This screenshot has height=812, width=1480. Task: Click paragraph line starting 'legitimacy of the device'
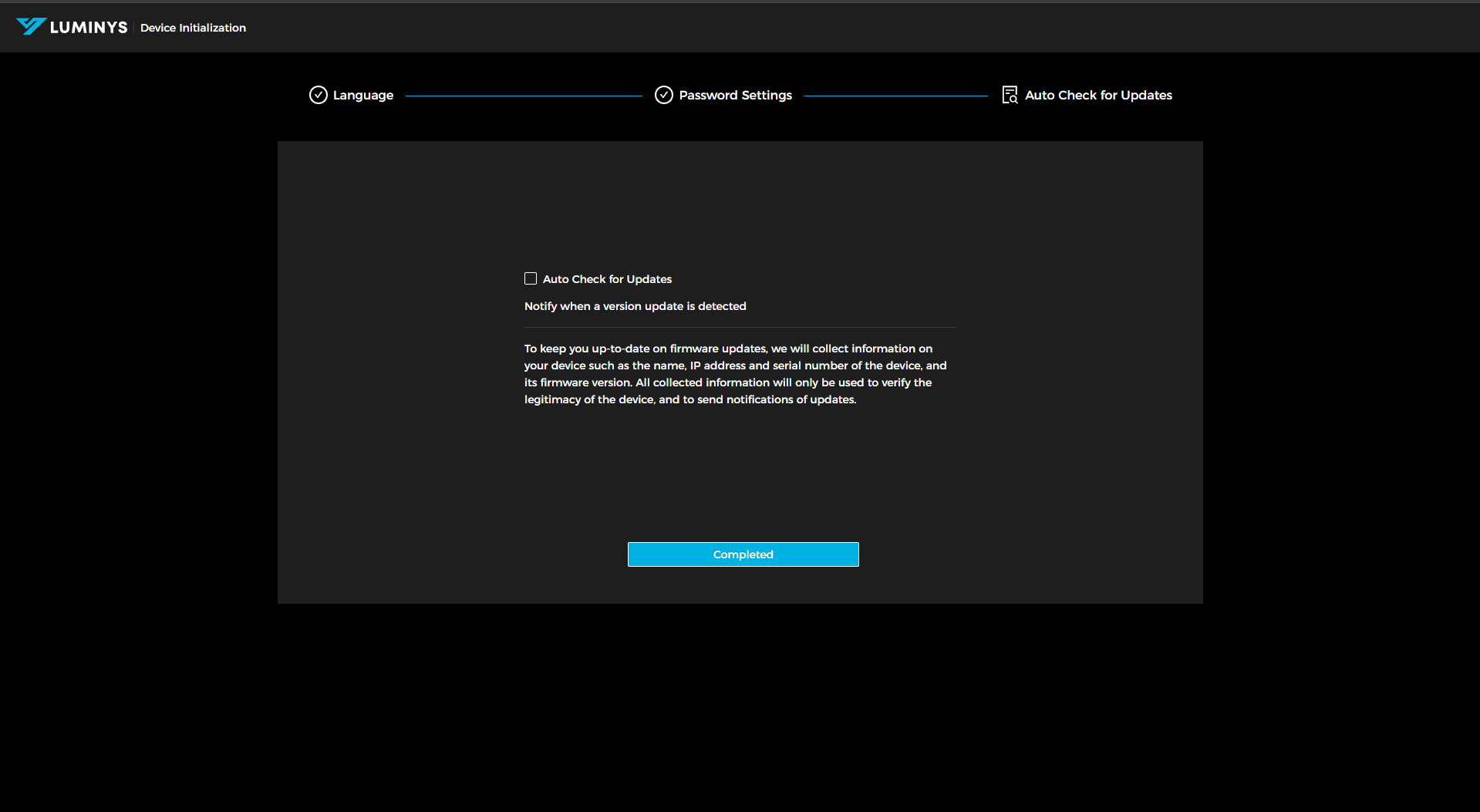point(689,399)
